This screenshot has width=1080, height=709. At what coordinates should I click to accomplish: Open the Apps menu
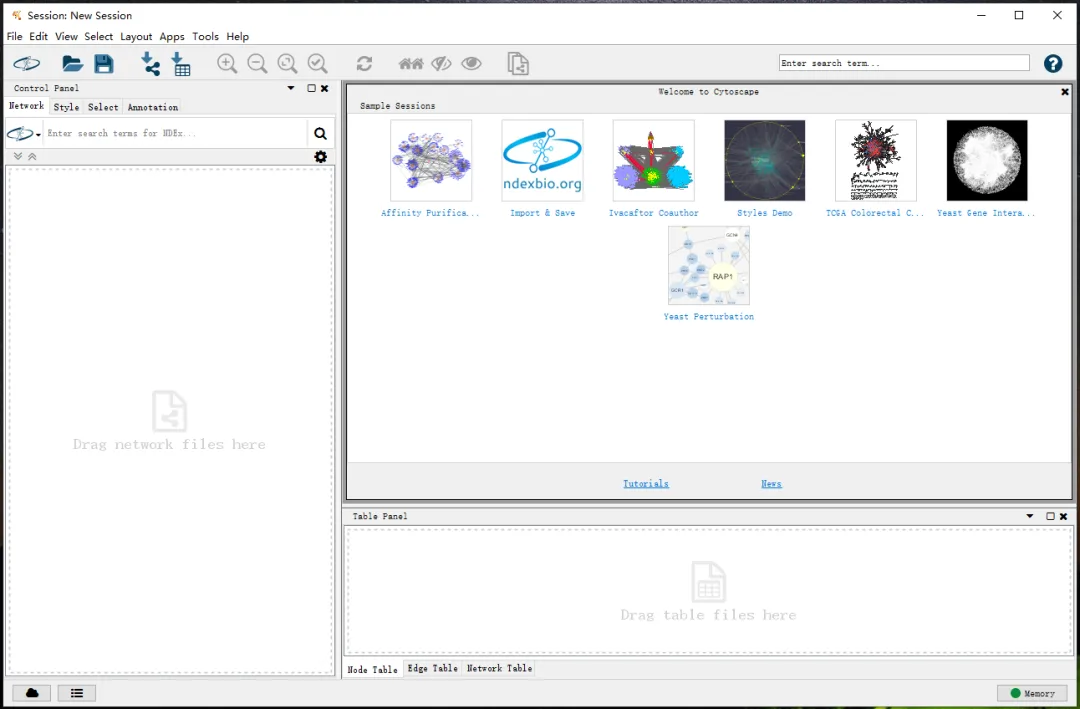tap(172, 37)
